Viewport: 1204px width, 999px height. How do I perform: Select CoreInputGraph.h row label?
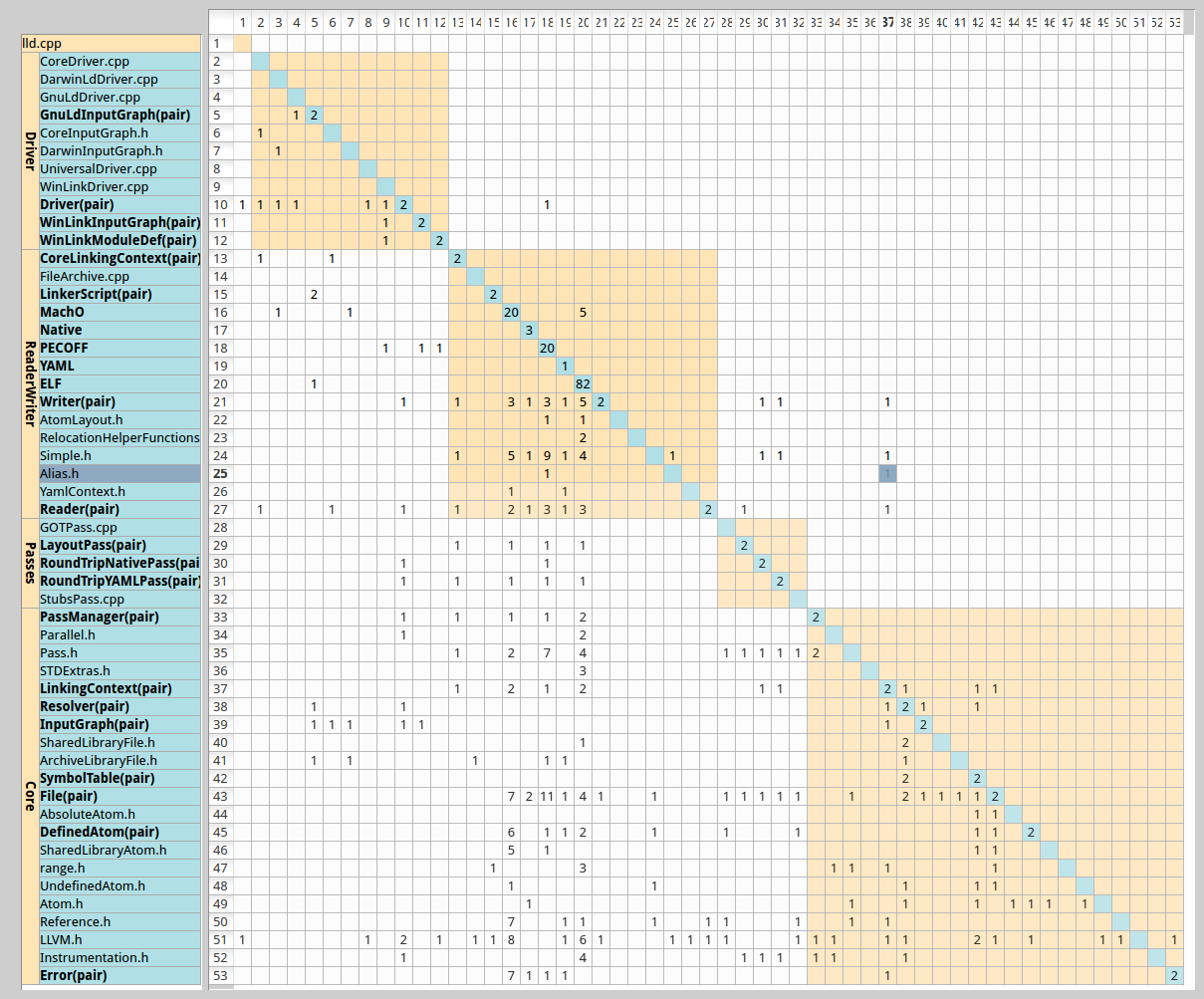point(120,133)
